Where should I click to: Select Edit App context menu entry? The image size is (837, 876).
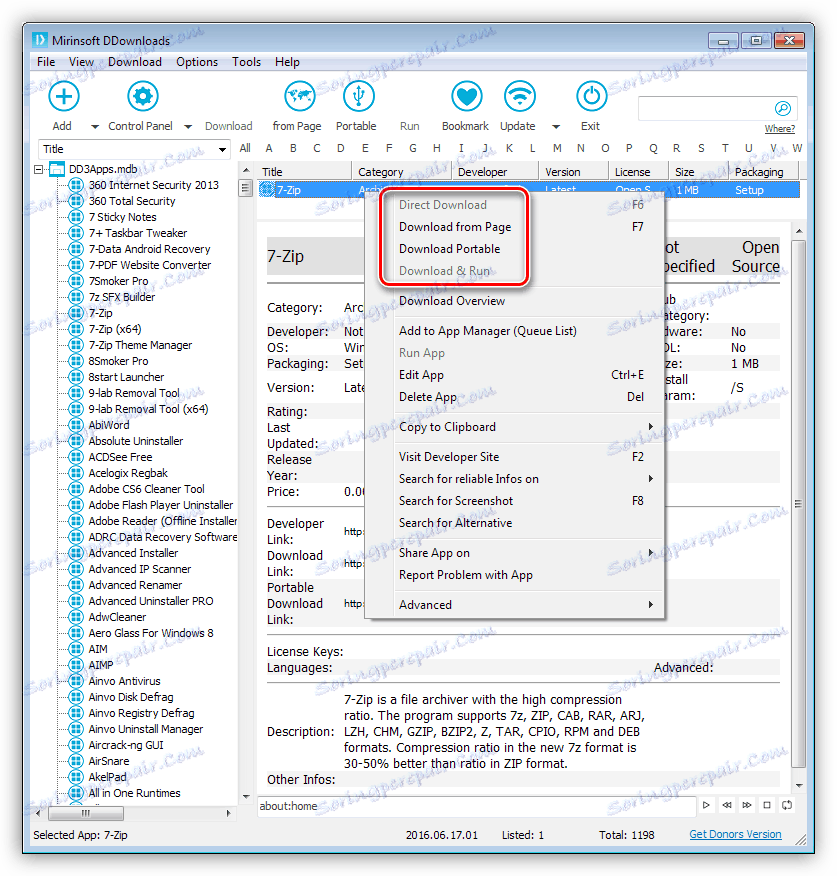(x=514, y=375)
